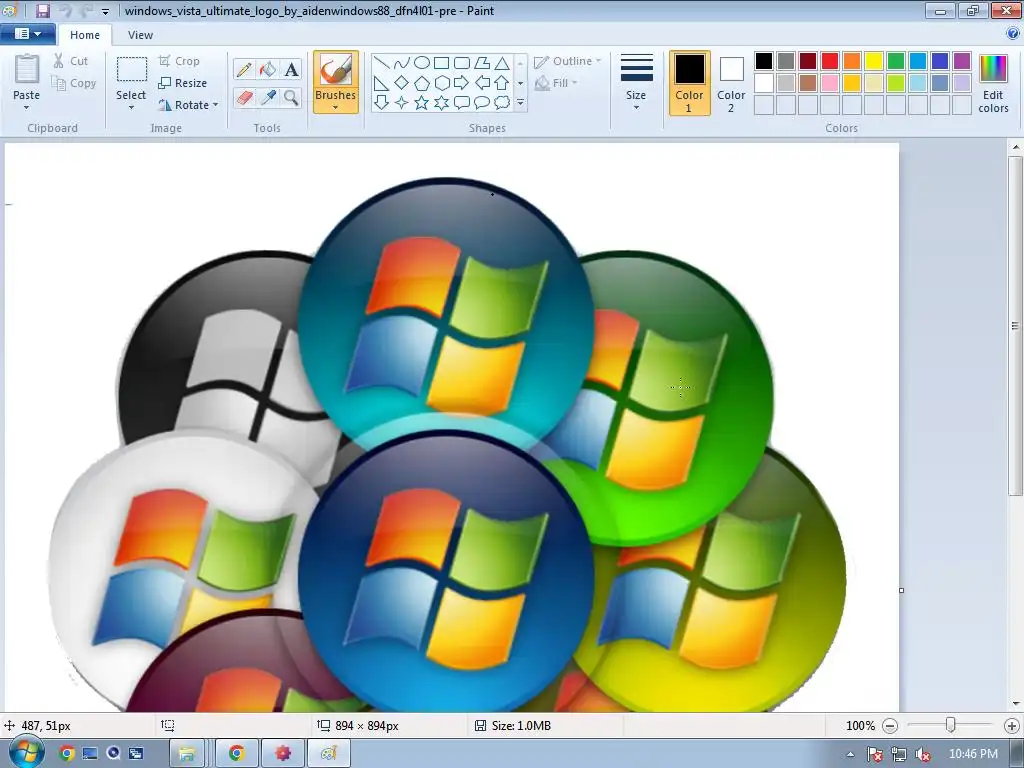
Task: Open the Rotate dropdown menu
Action: point(216,104)
